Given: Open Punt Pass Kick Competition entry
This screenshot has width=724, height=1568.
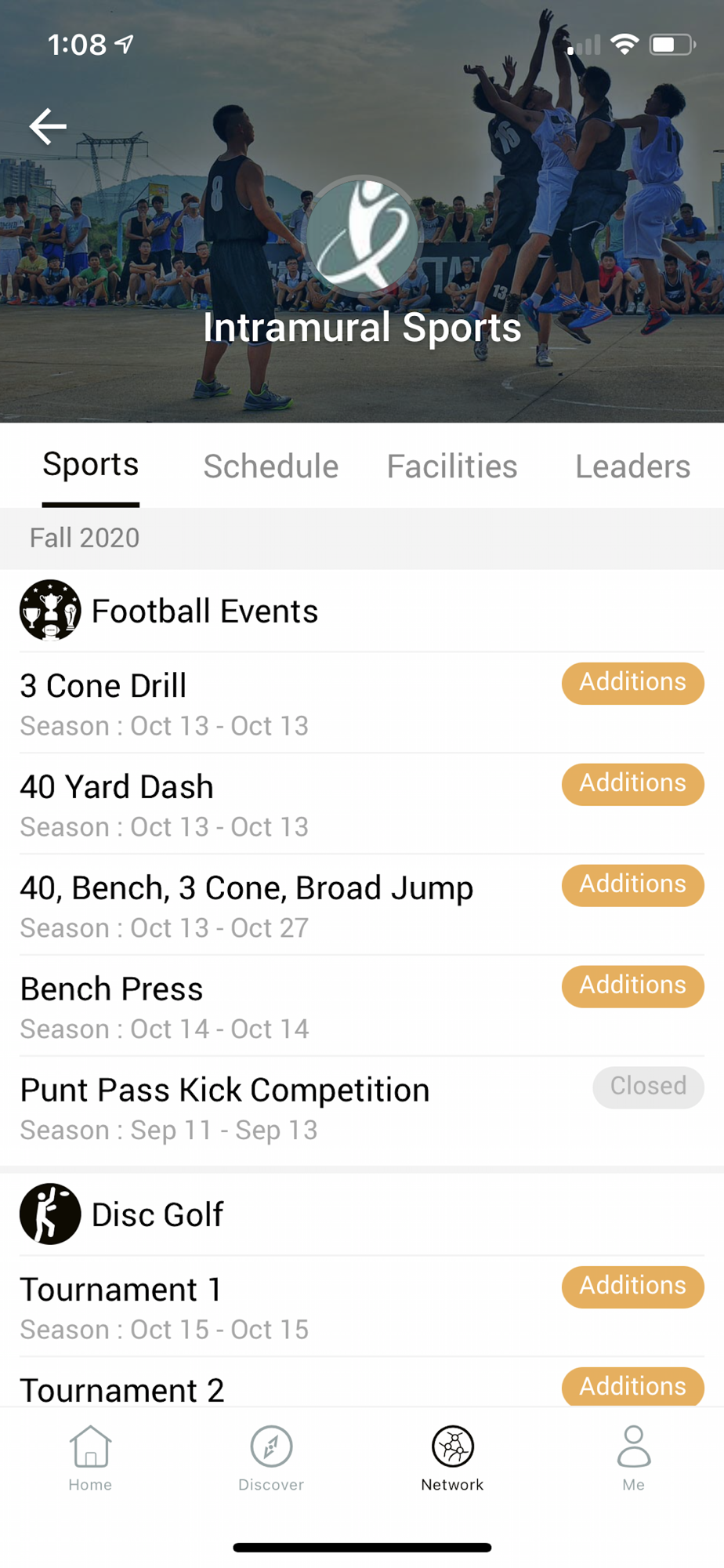Looking at the screenshot, I should tap(362, 1107).
